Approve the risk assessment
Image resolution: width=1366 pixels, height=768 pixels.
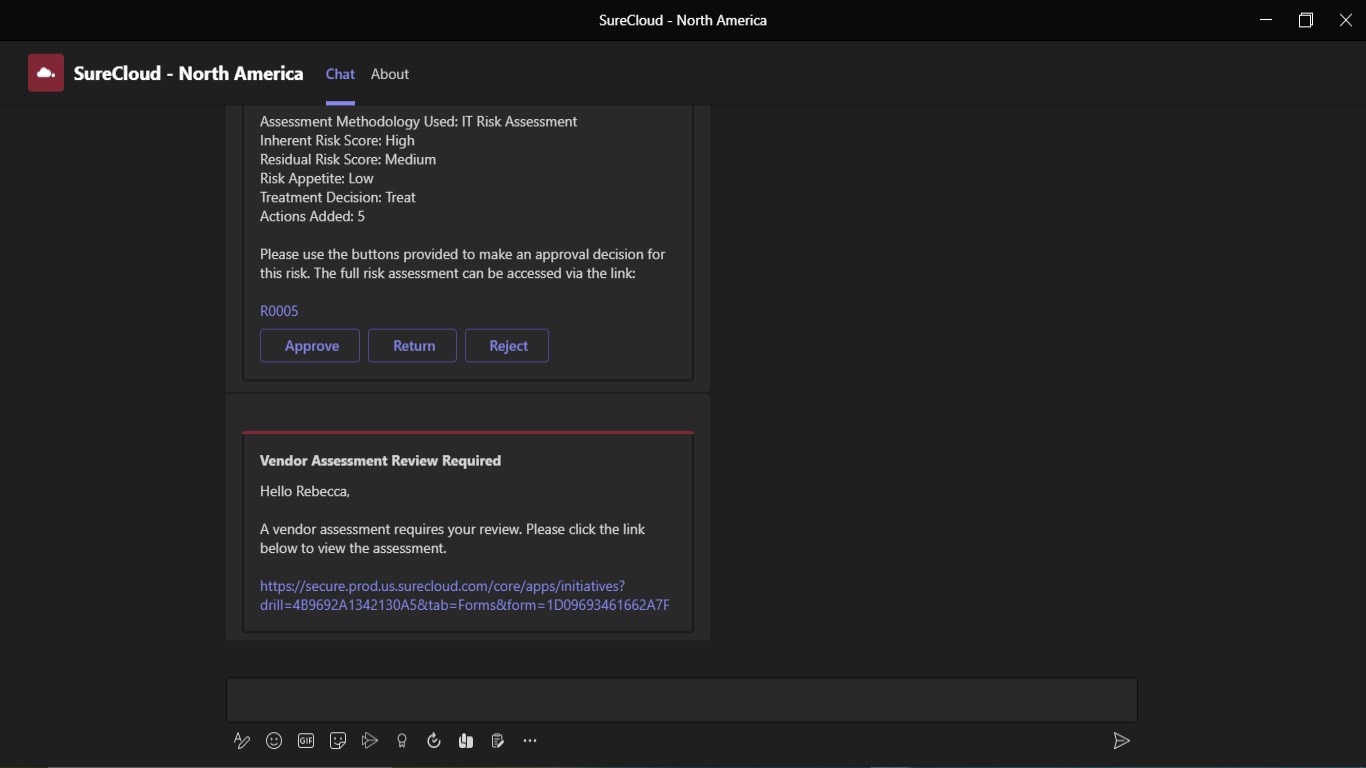click(x=310, y=346)
